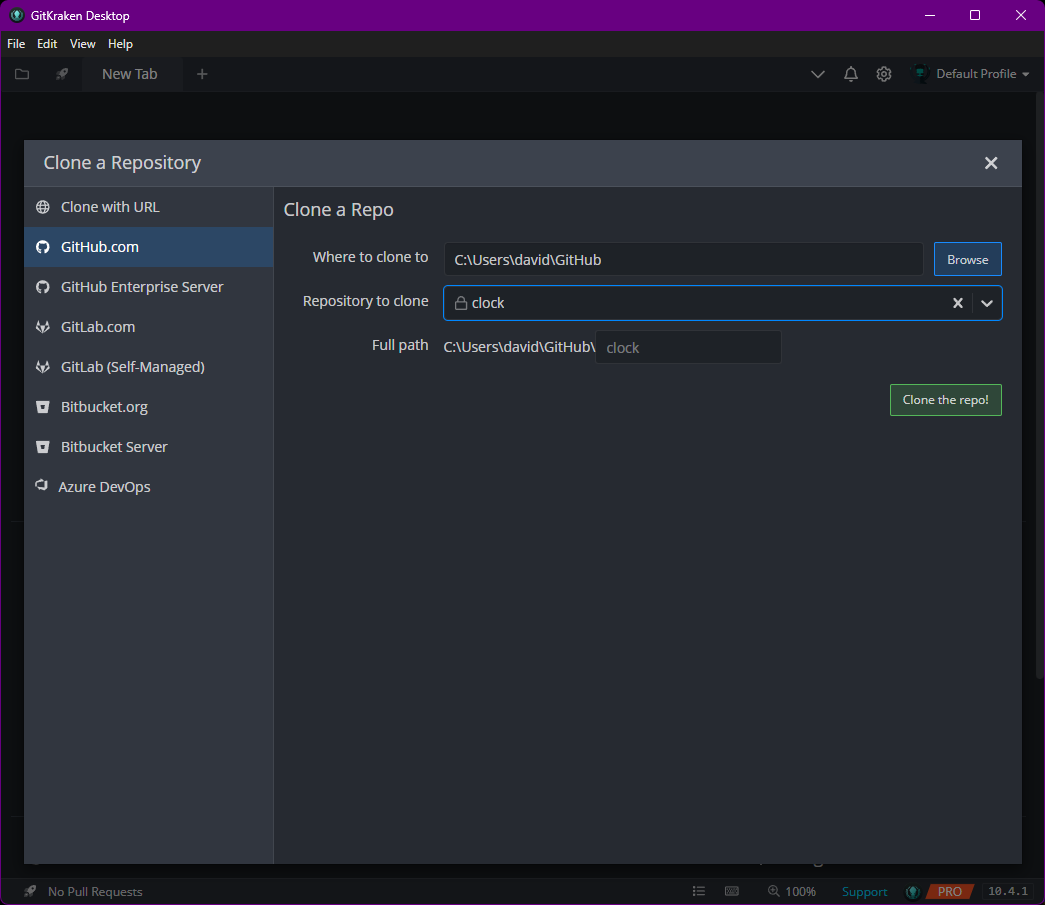Open the Support link in the status bar
The image size is (1045, 905).
coord(864,892)
